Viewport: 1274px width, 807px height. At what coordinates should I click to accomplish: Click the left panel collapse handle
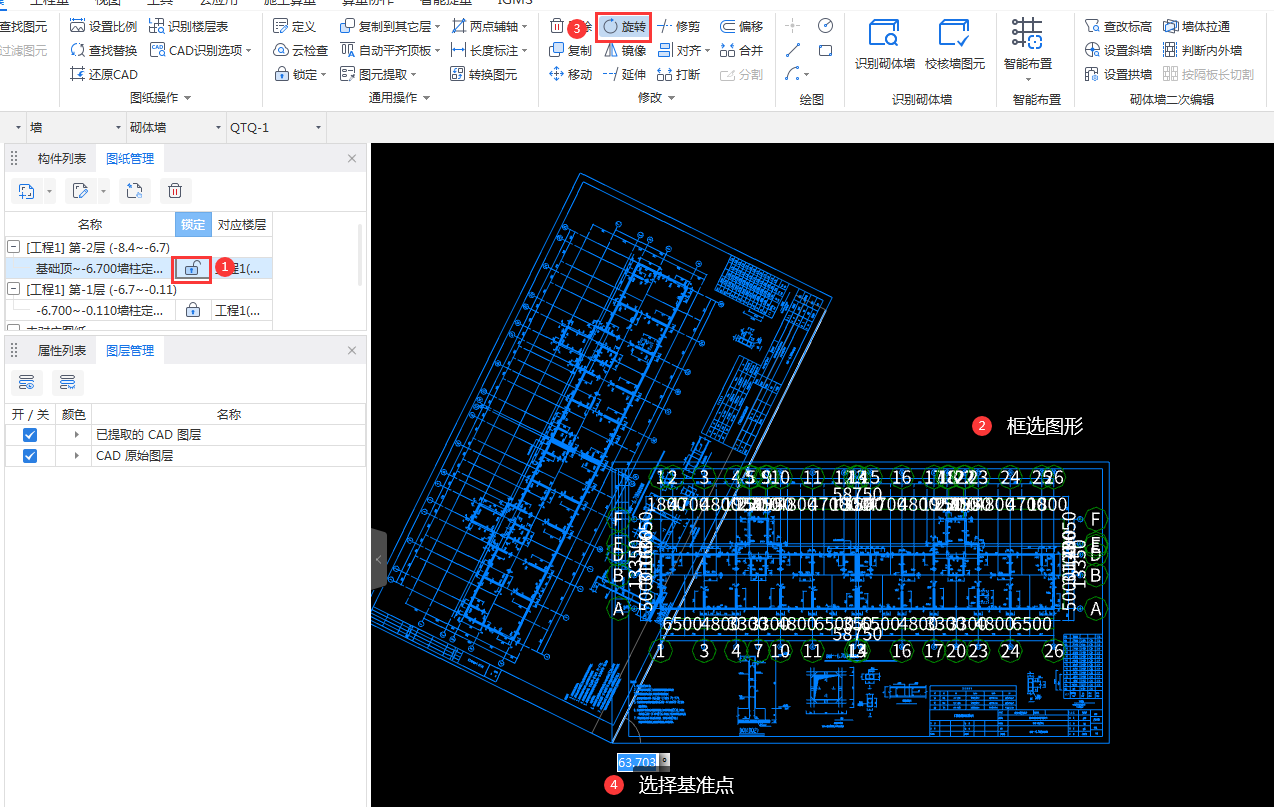pyautogui.click(x=378, y=560)
